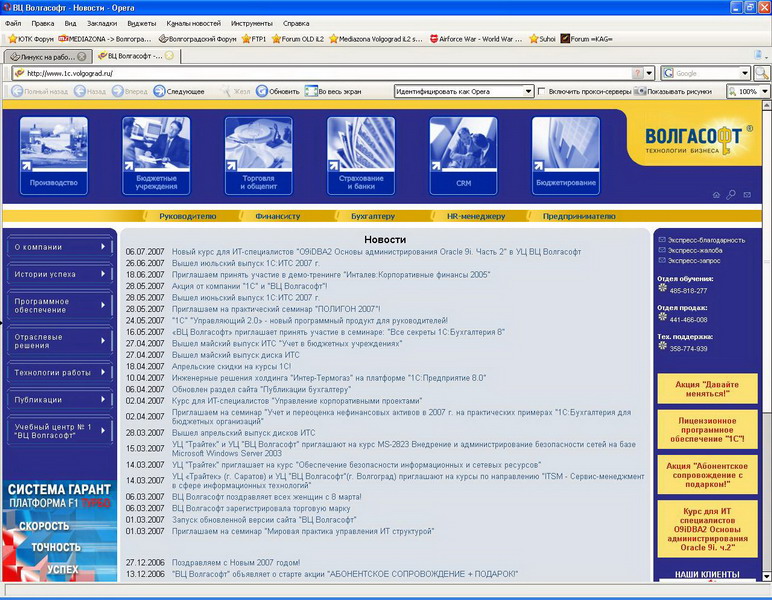The image size is (772, 600).
Task: Click the Система Гарант advertisement banner
Action: tap(59, 531)
